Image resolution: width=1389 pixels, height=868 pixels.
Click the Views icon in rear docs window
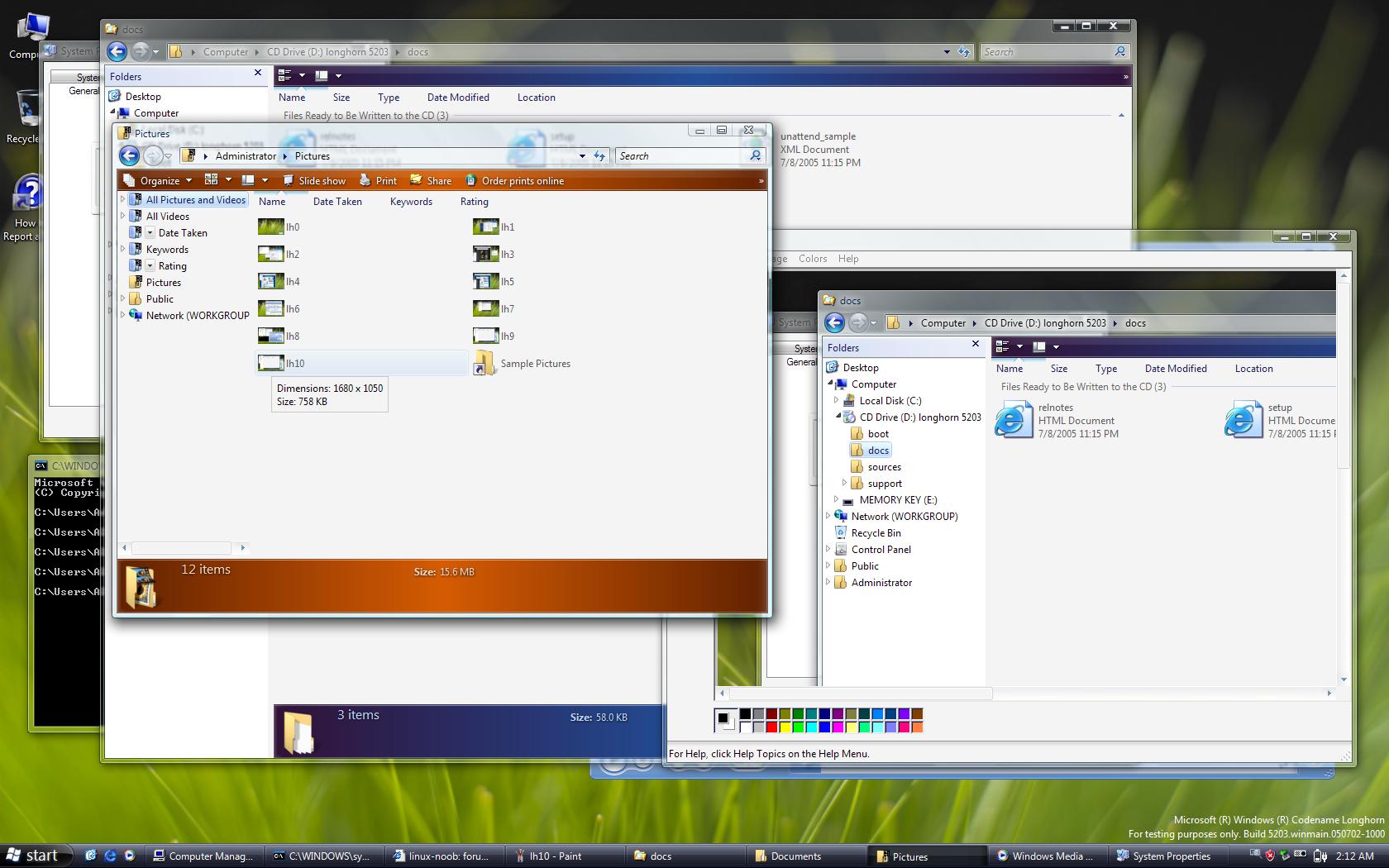coord(285,75)
